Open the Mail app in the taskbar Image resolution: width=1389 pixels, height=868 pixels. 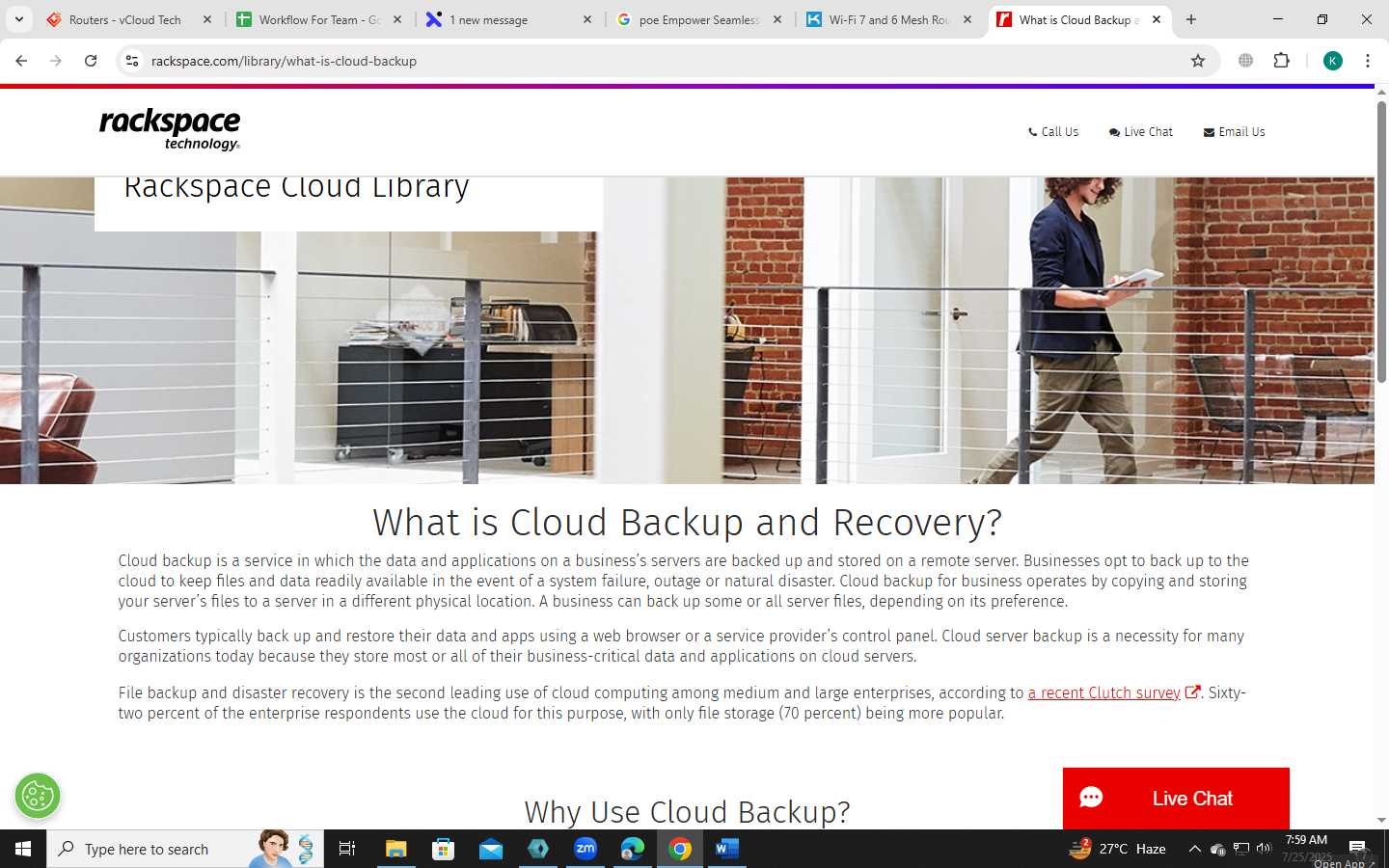(x=490, y=849)
